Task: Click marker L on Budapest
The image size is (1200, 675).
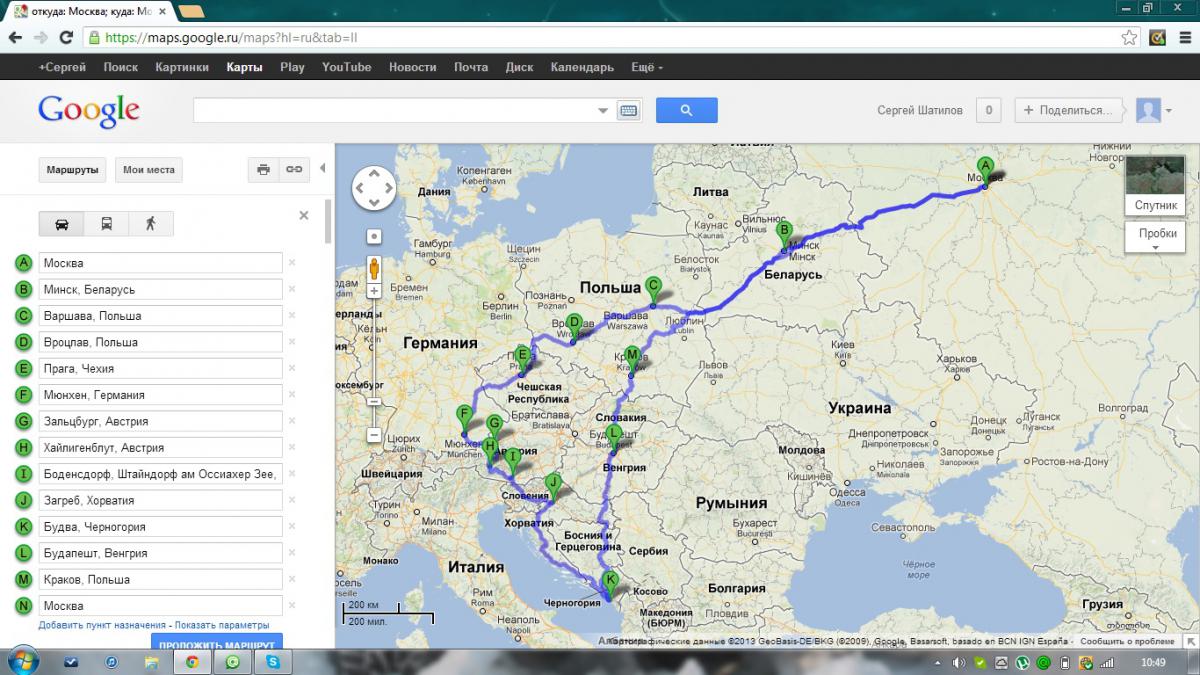Action: [614, 438]
